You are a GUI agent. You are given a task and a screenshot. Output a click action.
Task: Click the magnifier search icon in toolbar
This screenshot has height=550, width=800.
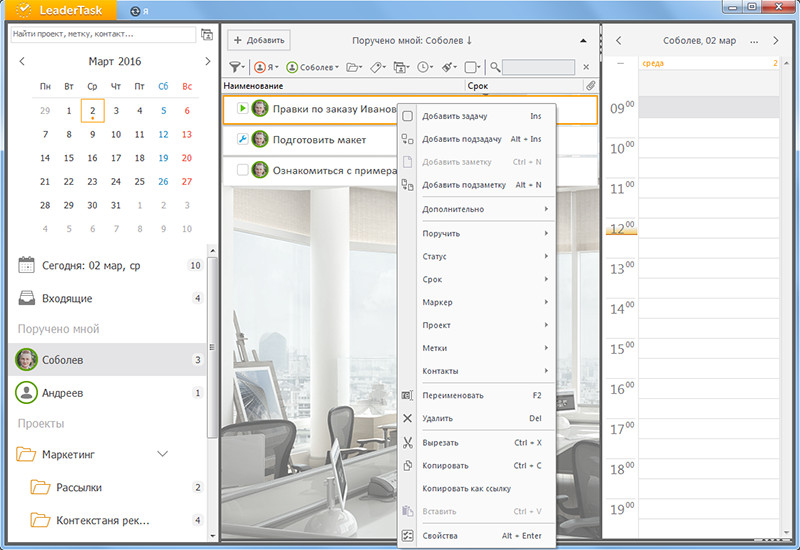pos(495,67)
